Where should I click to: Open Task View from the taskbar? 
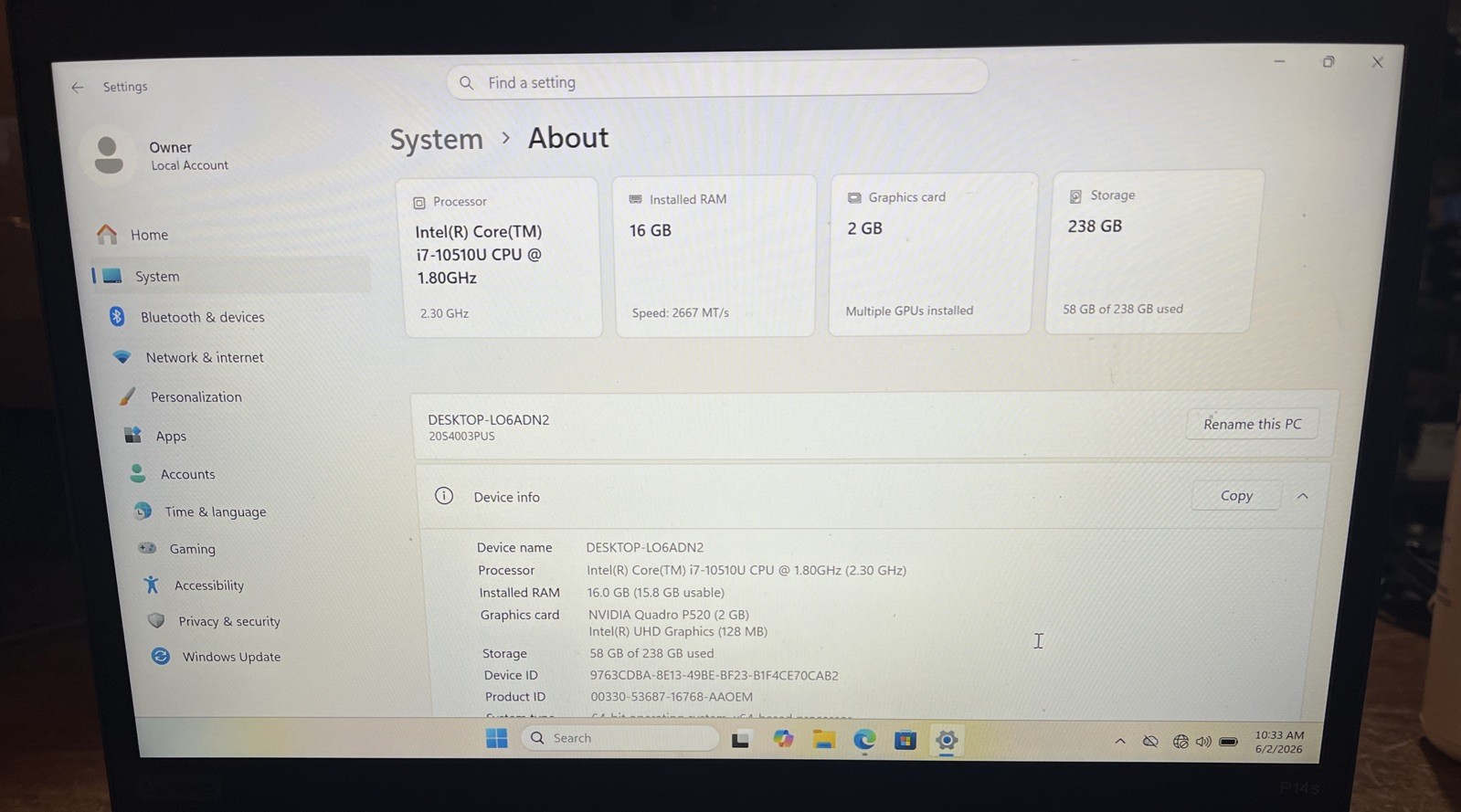(x=740, y=740)
